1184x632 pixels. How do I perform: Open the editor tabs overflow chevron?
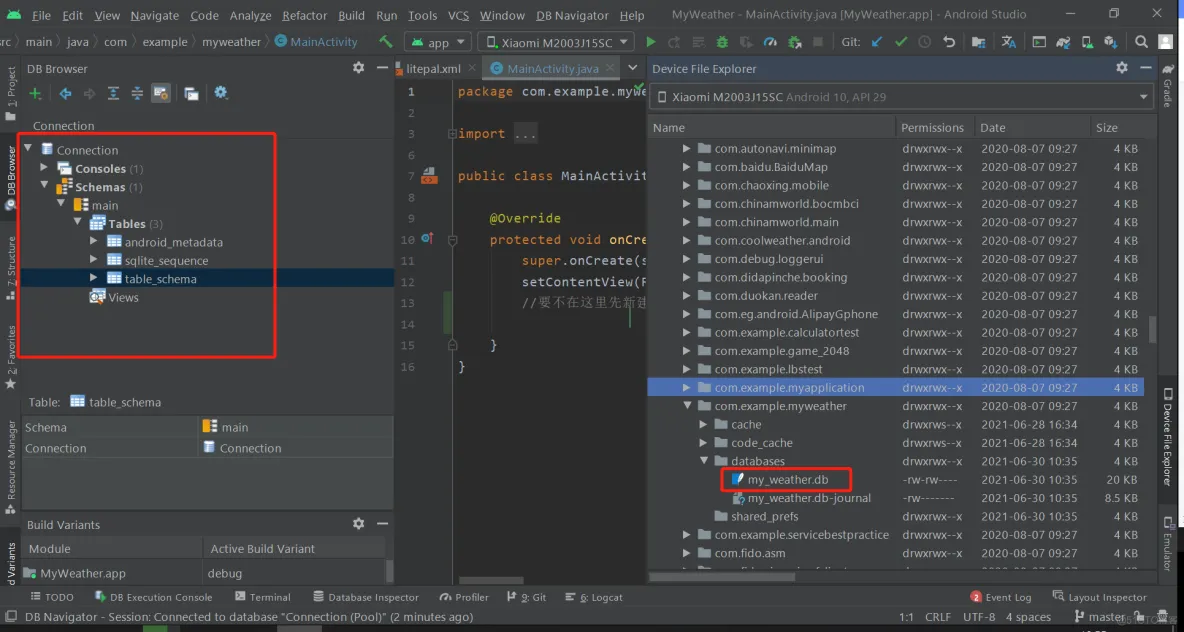[633, 68]
